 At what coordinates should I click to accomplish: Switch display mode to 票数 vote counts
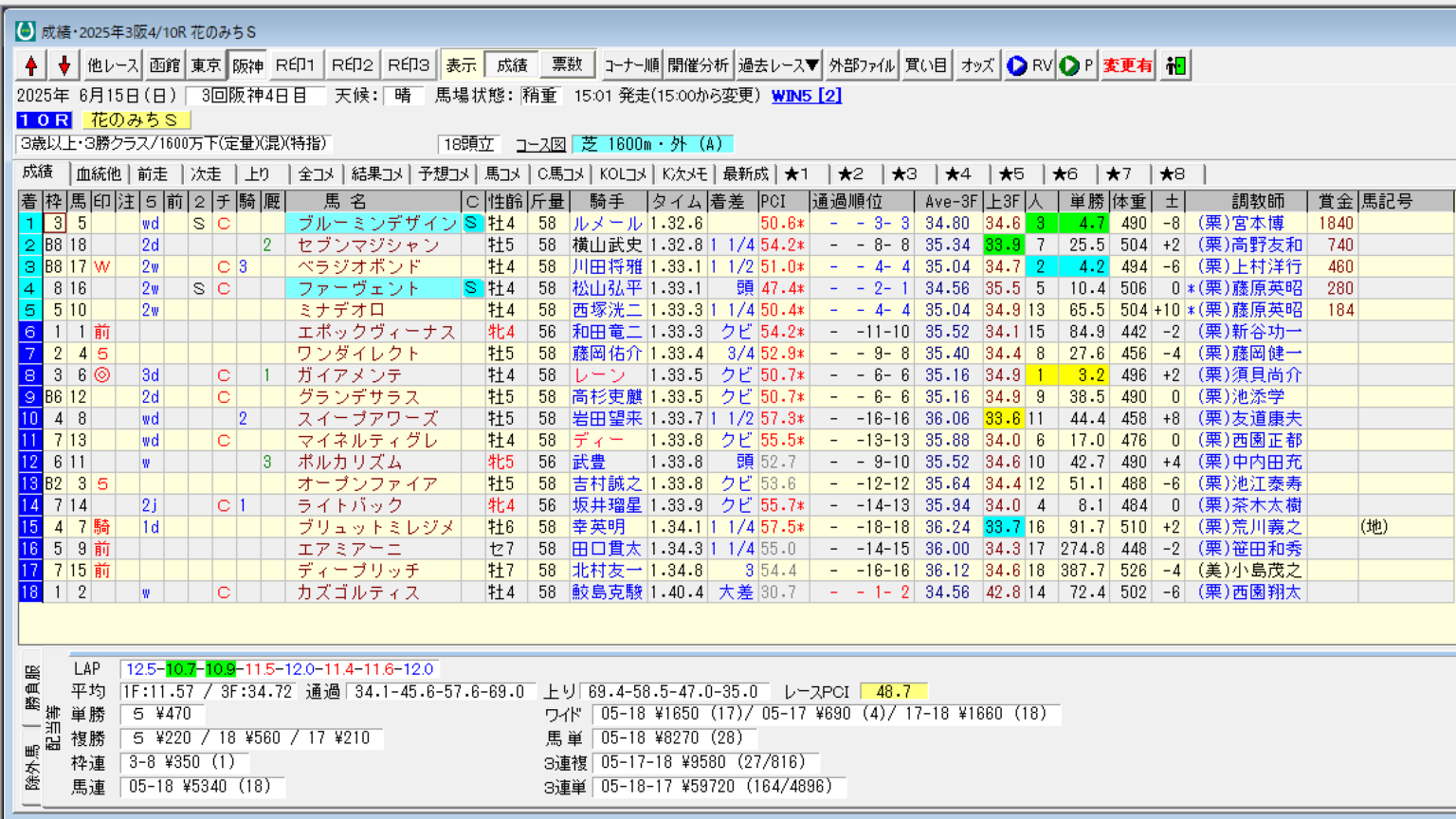567,65
